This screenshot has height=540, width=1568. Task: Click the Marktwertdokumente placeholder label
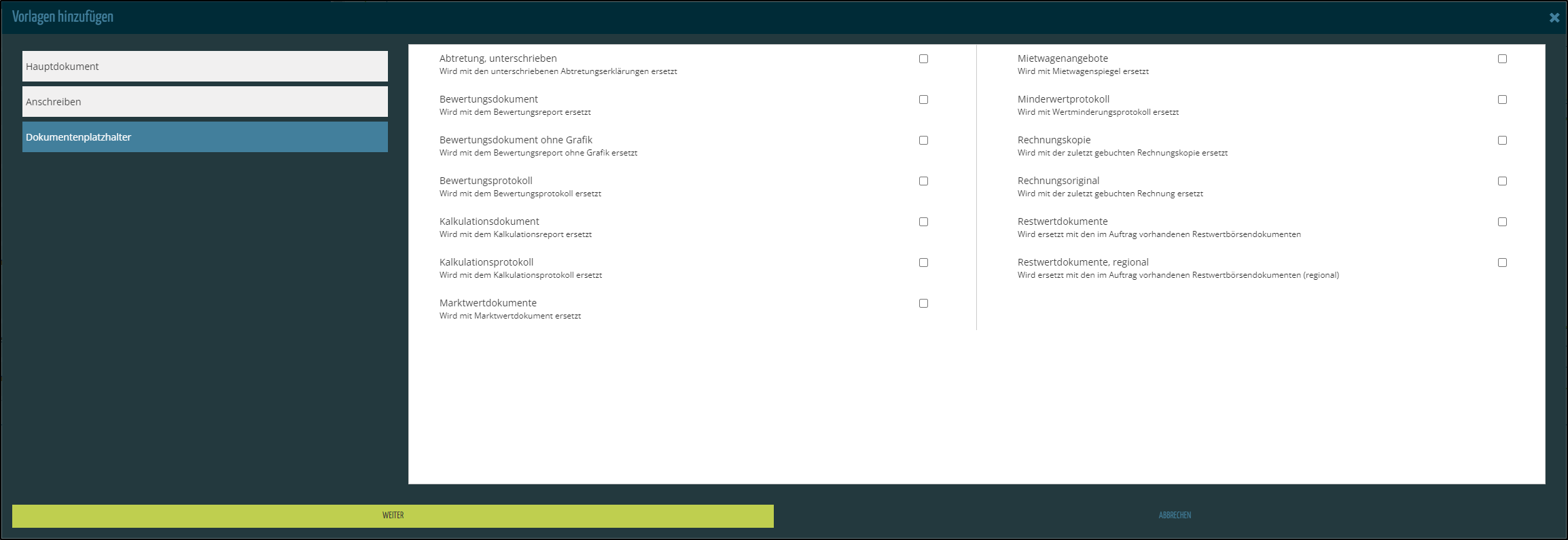[488, 303]
